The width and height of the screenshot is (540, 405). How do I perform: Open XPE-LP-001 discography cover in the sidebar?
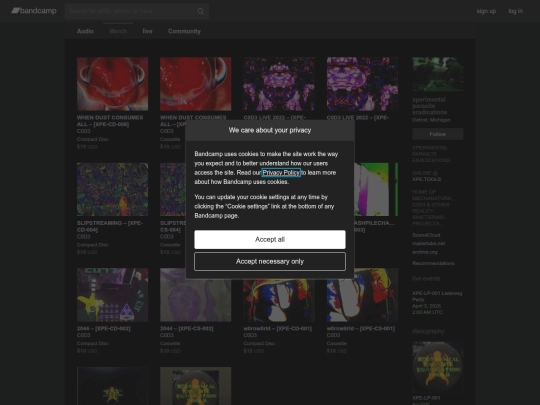437,367
